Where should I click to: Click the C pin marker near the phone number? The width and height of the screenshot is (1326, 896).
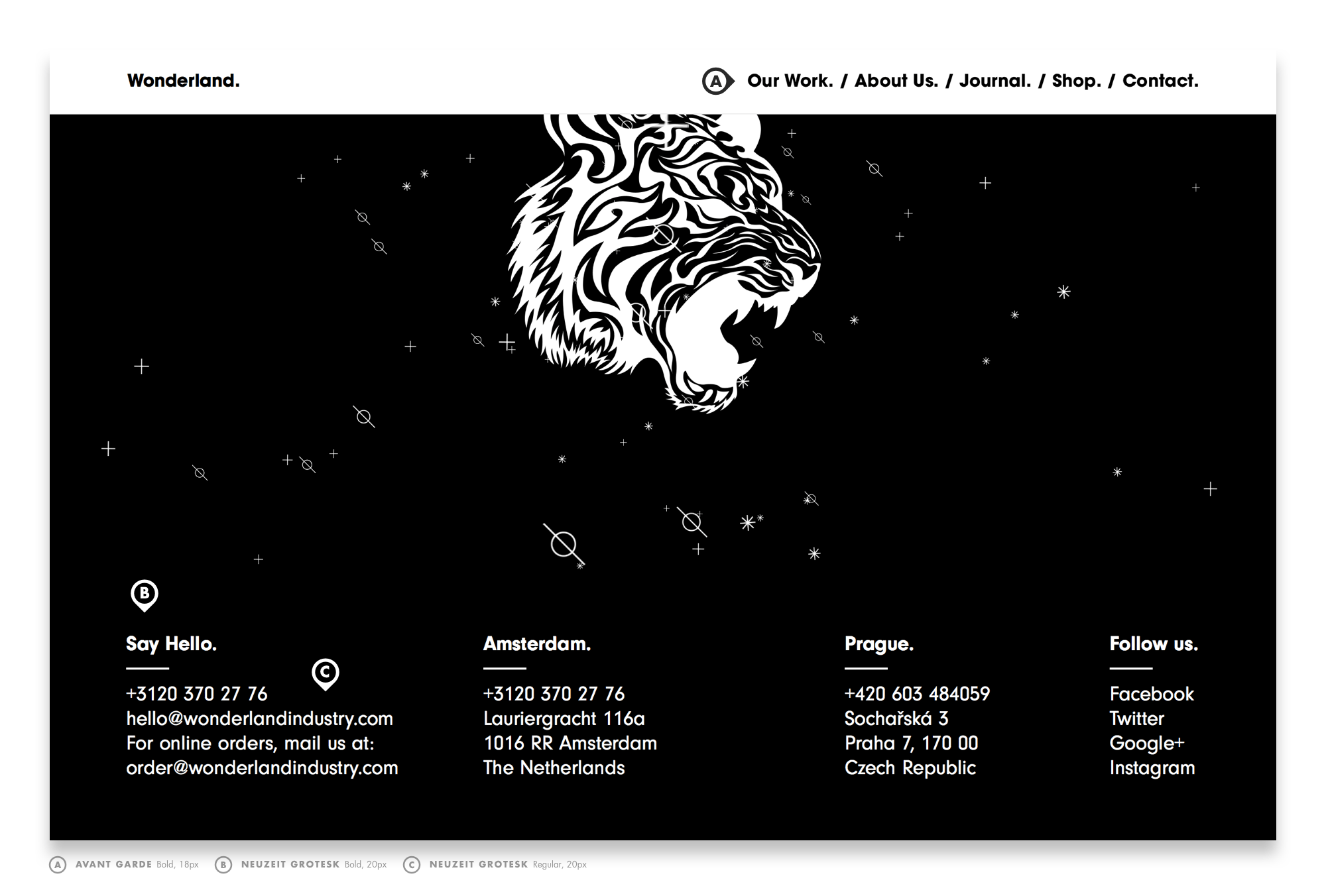coord(325,673)
